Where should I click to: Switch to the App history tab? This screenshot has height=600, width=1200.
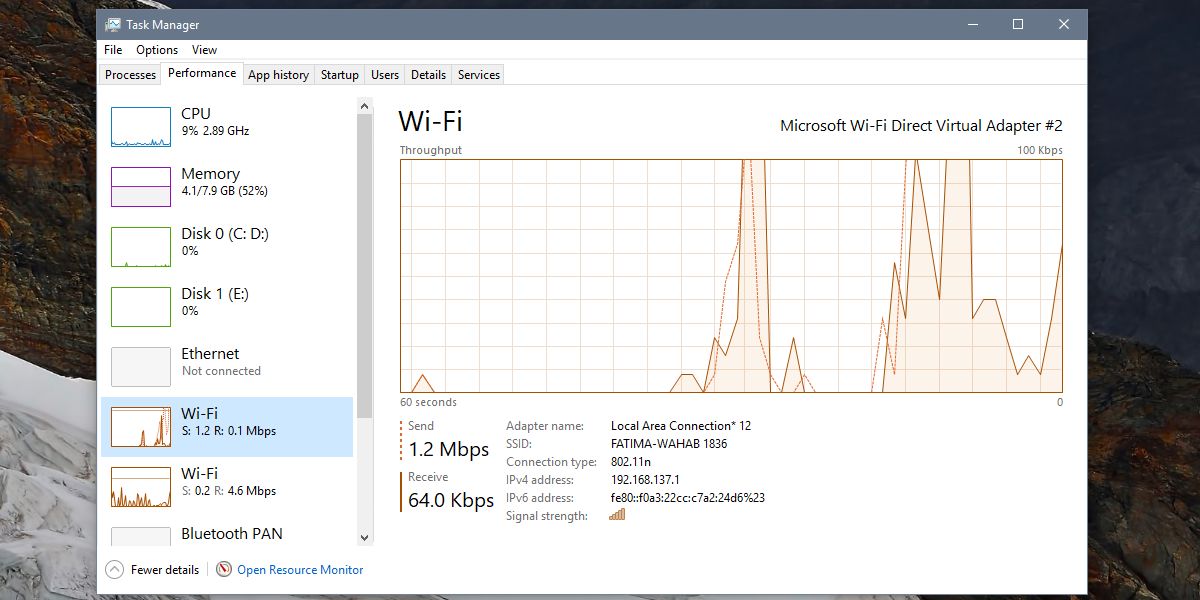(278, 75)
